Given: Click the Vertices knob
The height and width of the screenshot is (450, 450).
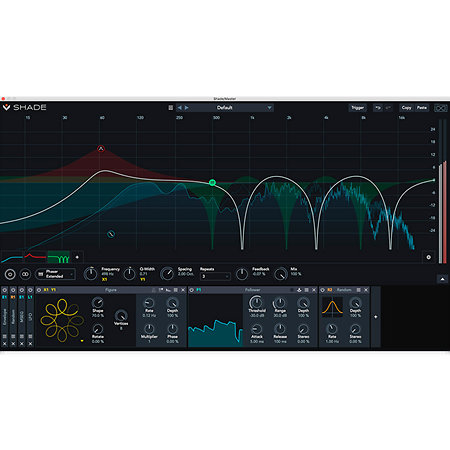Looking at the screenshot, I should 121,315.
